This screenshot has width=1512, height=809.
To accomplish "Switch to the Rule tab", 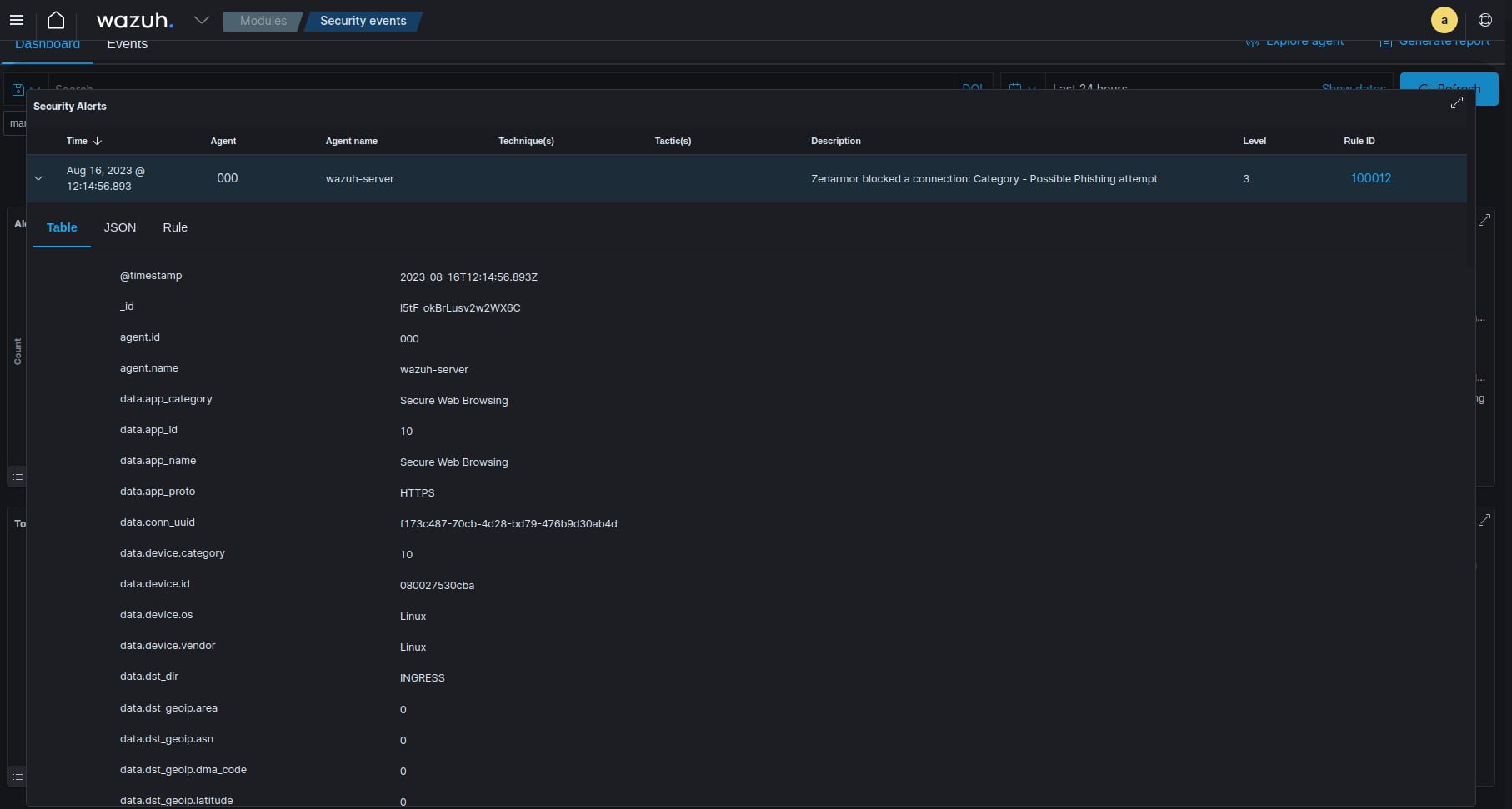I will (x=175, y=227).
